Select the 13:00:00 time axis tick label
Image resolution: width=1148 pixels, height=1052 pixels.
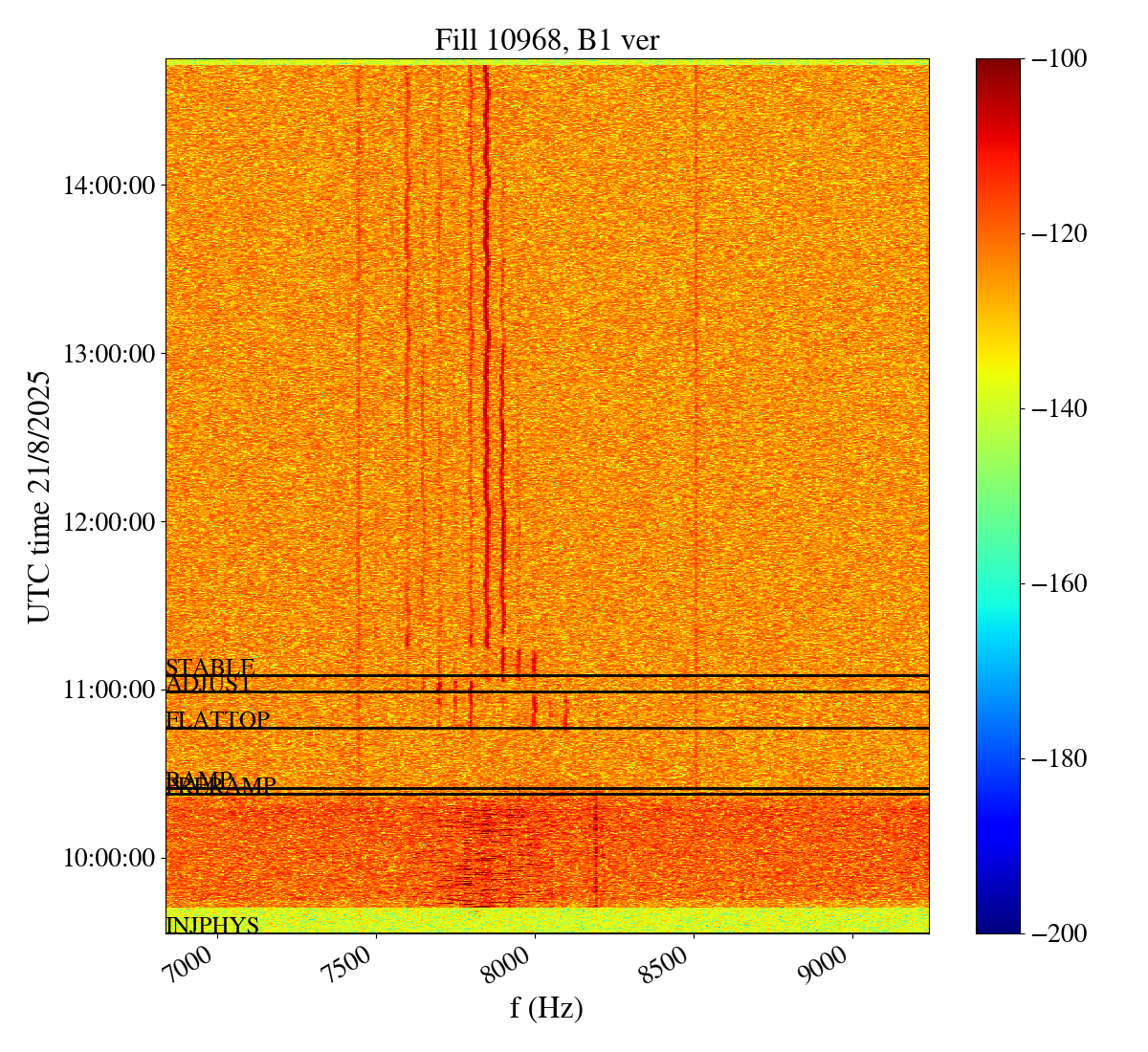point(109,354)
